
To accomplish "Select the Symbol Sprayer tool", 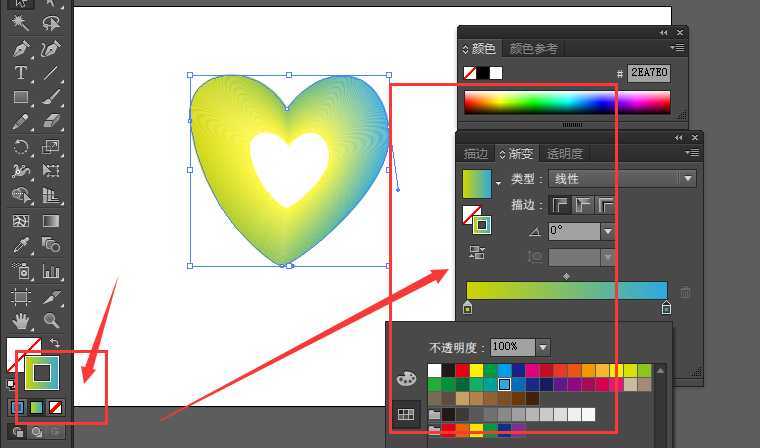I will click(x=20, y=271).
